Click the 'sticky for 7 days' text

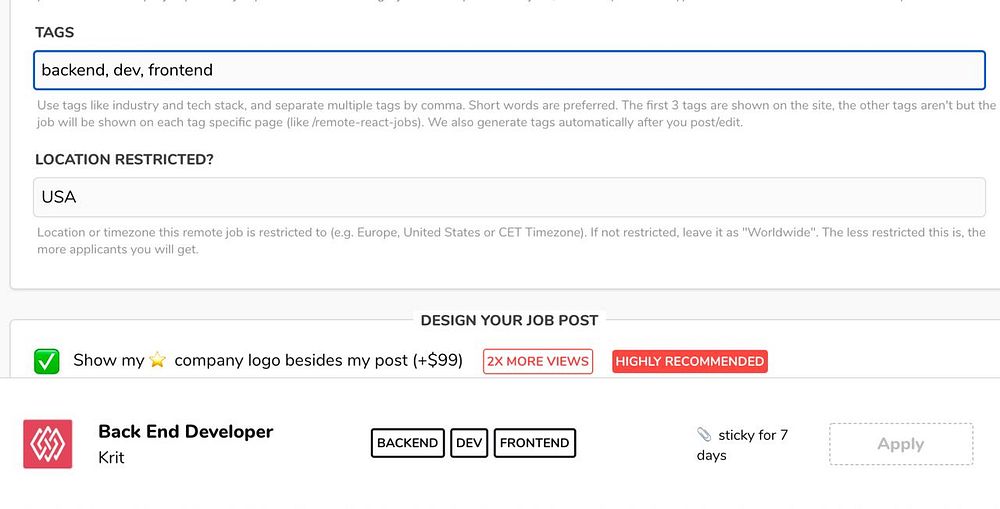[742, 445]
